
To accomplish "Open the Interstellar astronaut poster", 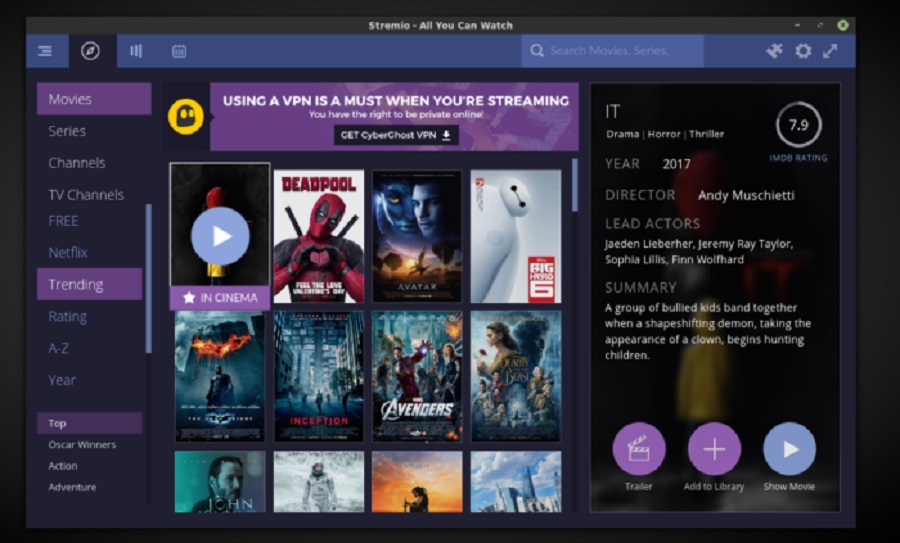I will point(319,482).
